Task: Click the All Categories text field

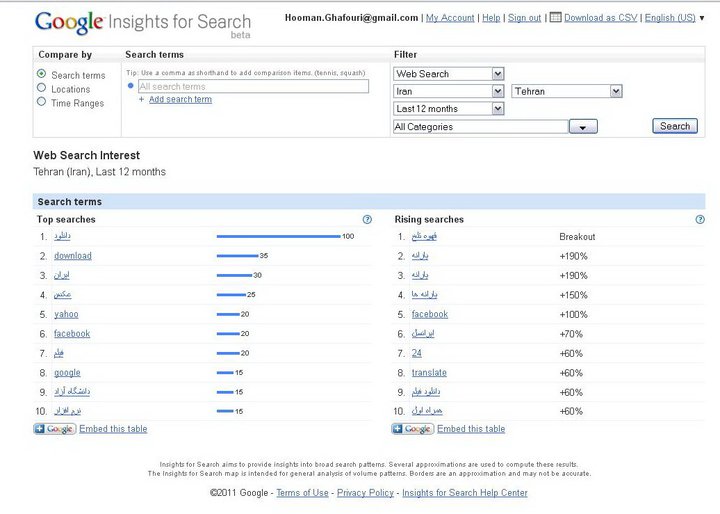Action: coord(480,127)
